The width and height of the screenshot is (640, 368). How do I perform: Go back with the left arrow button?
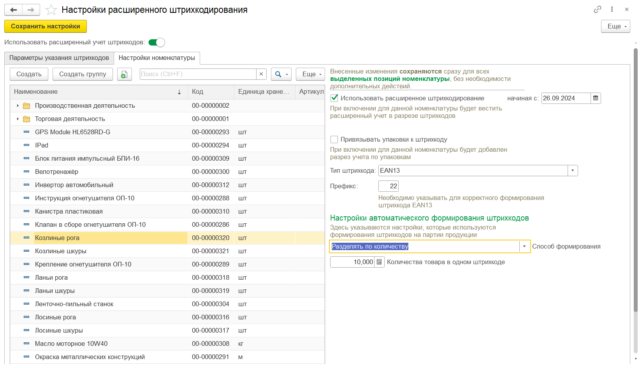point(13,10)
